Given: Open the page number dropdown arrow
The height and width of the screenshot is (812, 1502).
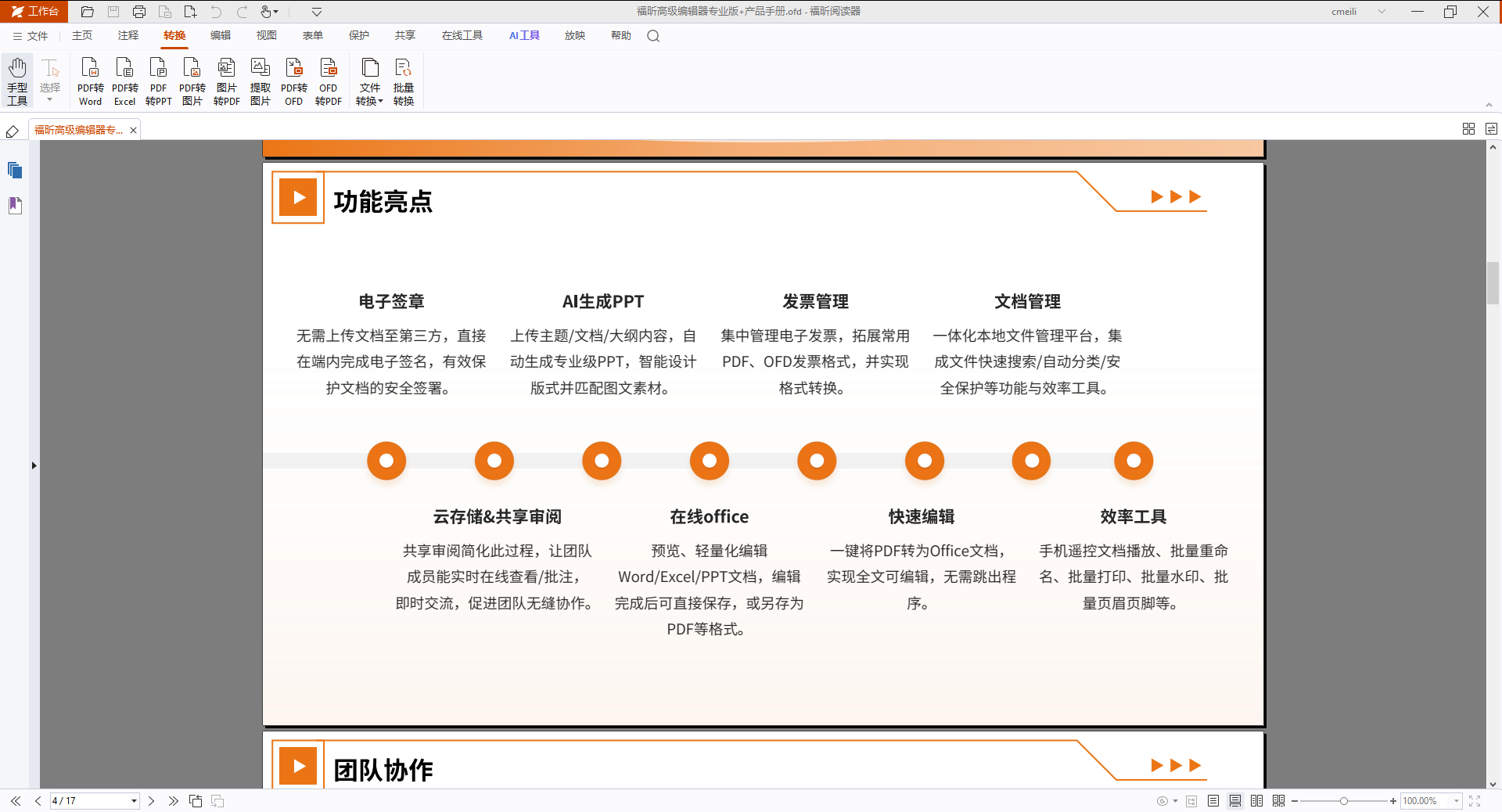Looking at the screenshot, I should 135,801.
